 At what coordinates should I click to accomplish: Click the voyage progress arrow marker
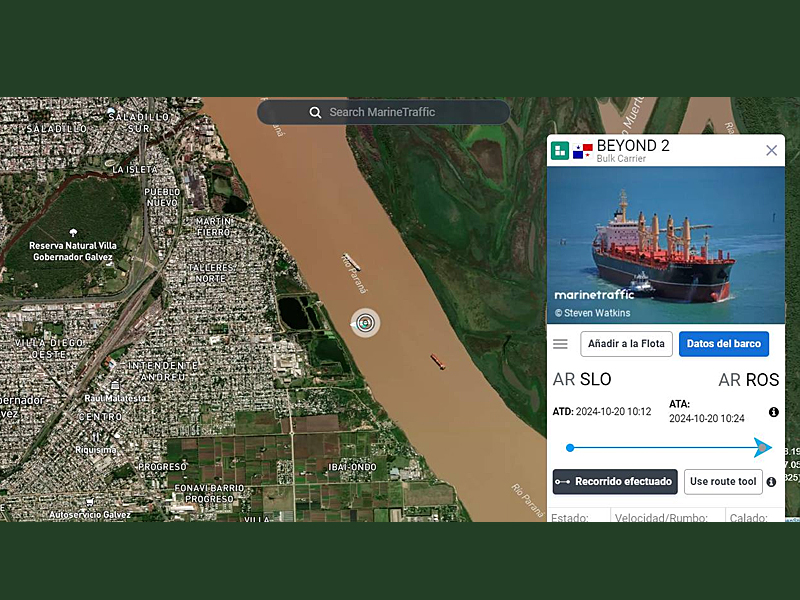[x=763, y=447]
